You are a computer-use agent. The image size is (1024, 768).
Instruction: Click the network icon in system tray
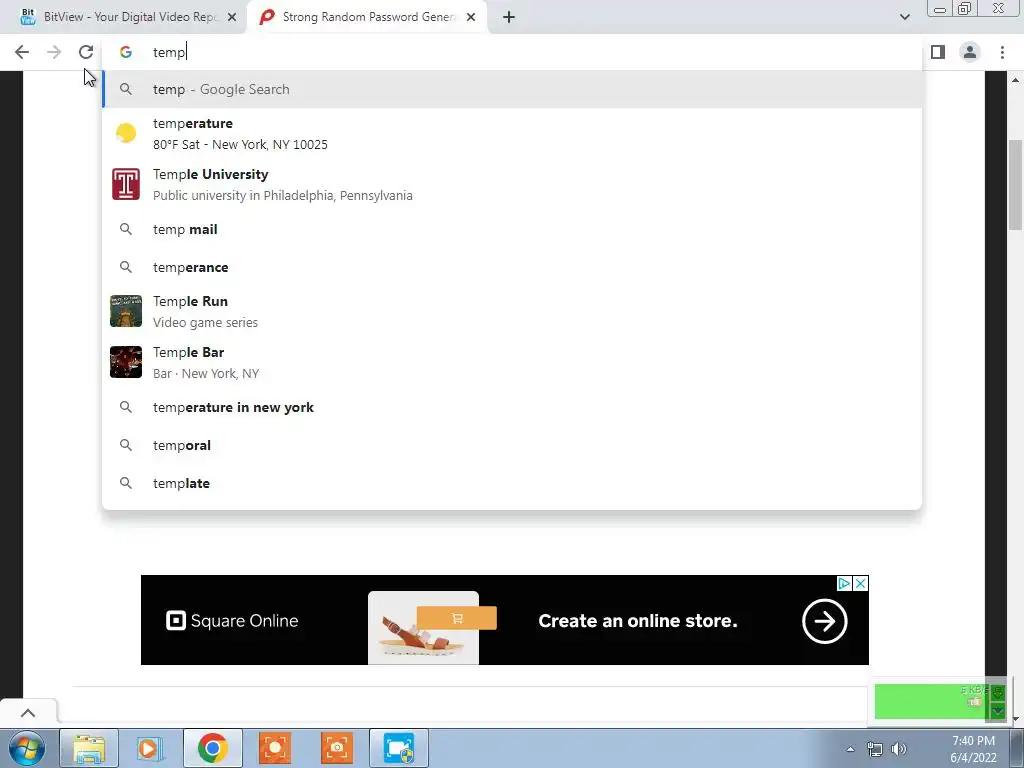pos(874,749)
